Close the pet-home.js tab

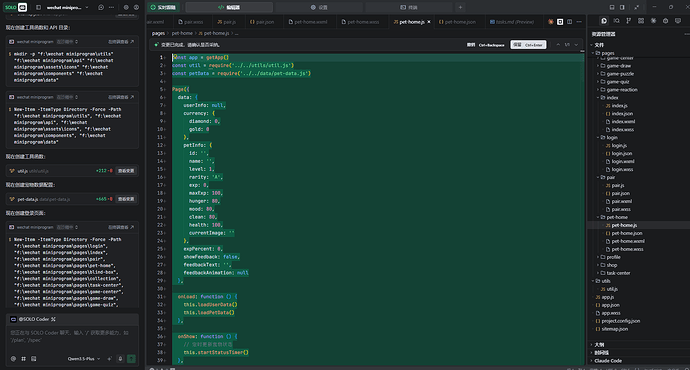[429, 22]
